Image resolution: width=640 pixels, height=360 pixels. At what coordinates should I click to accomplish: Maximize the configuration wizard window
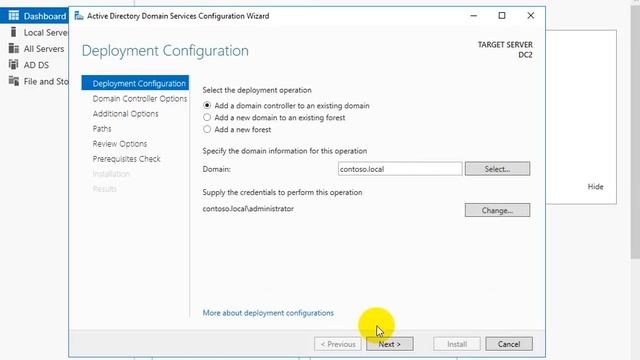pos(502,16)
